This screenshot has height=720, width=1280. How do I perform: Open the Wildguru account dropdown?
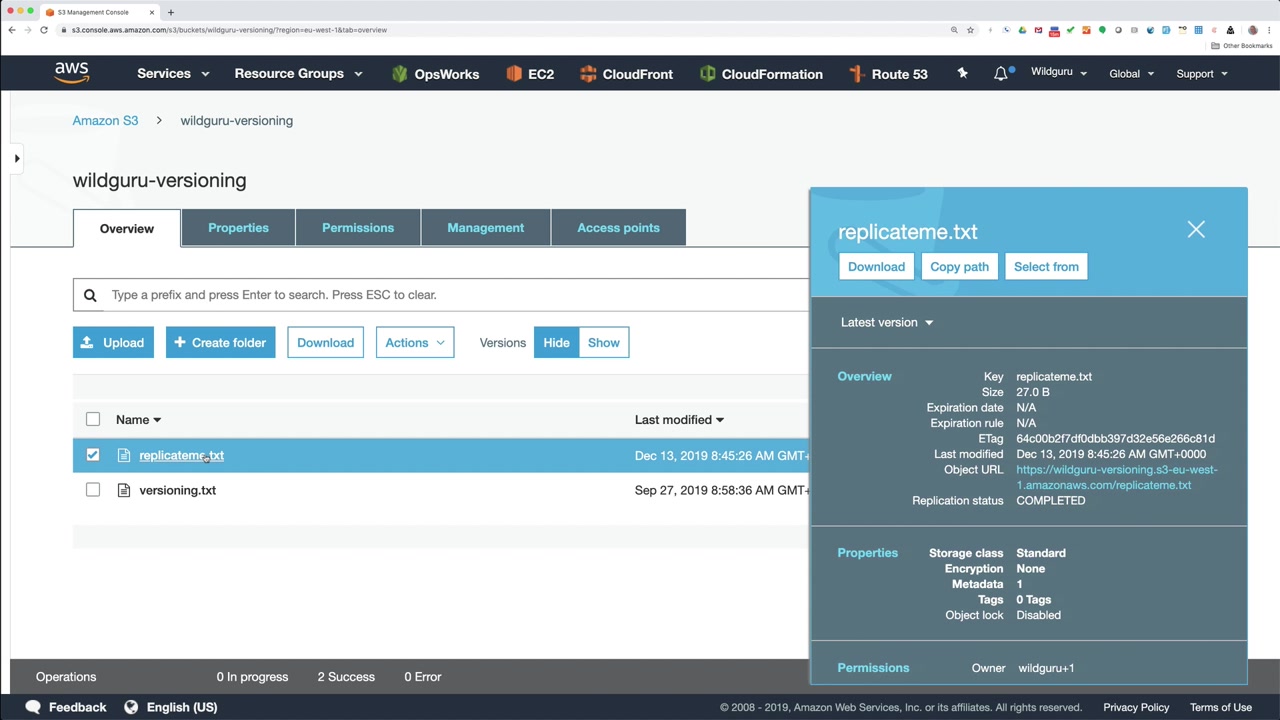point(1059,73)
